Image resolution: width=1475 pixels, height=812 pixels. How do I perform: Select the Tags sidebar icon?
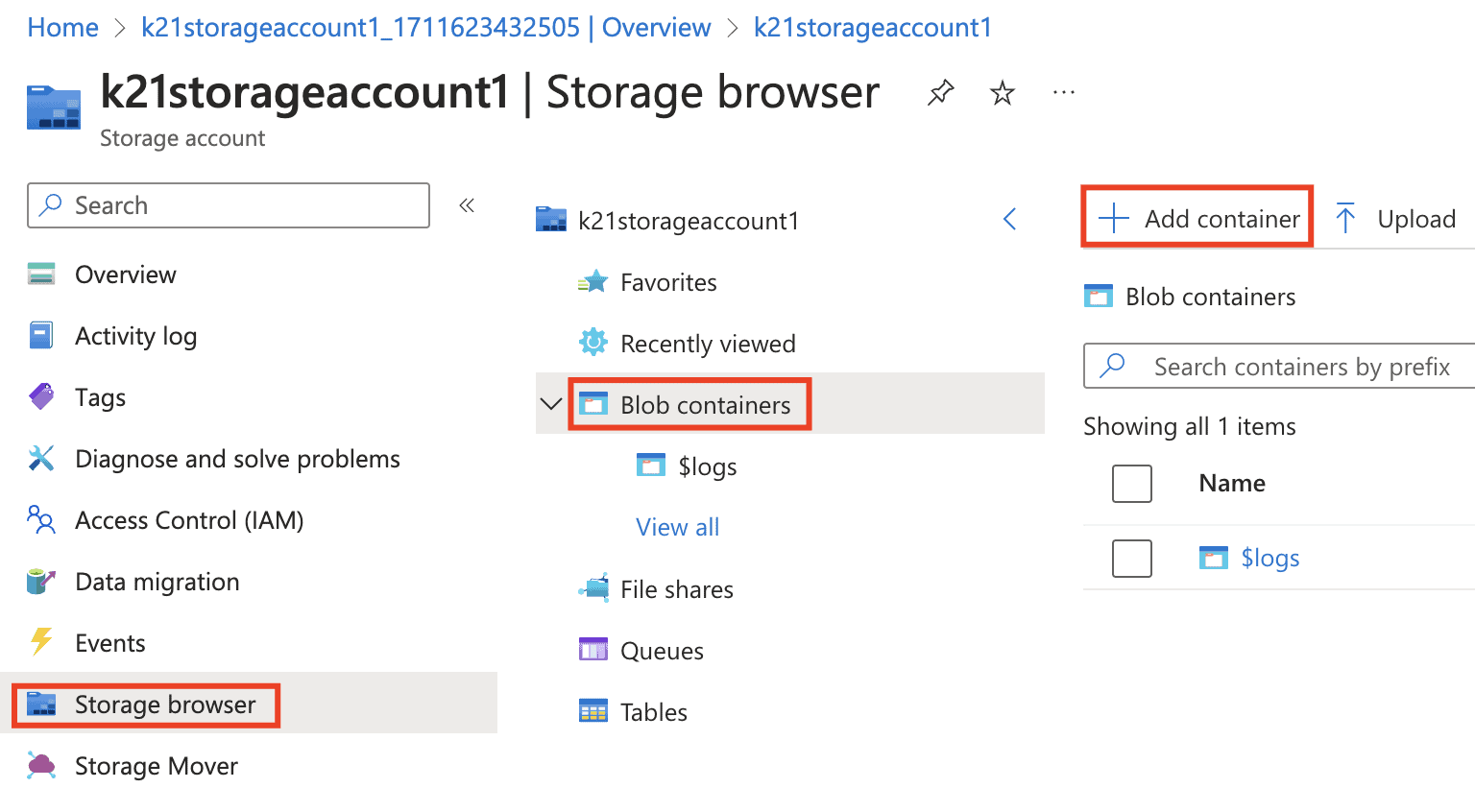[40, 396]
